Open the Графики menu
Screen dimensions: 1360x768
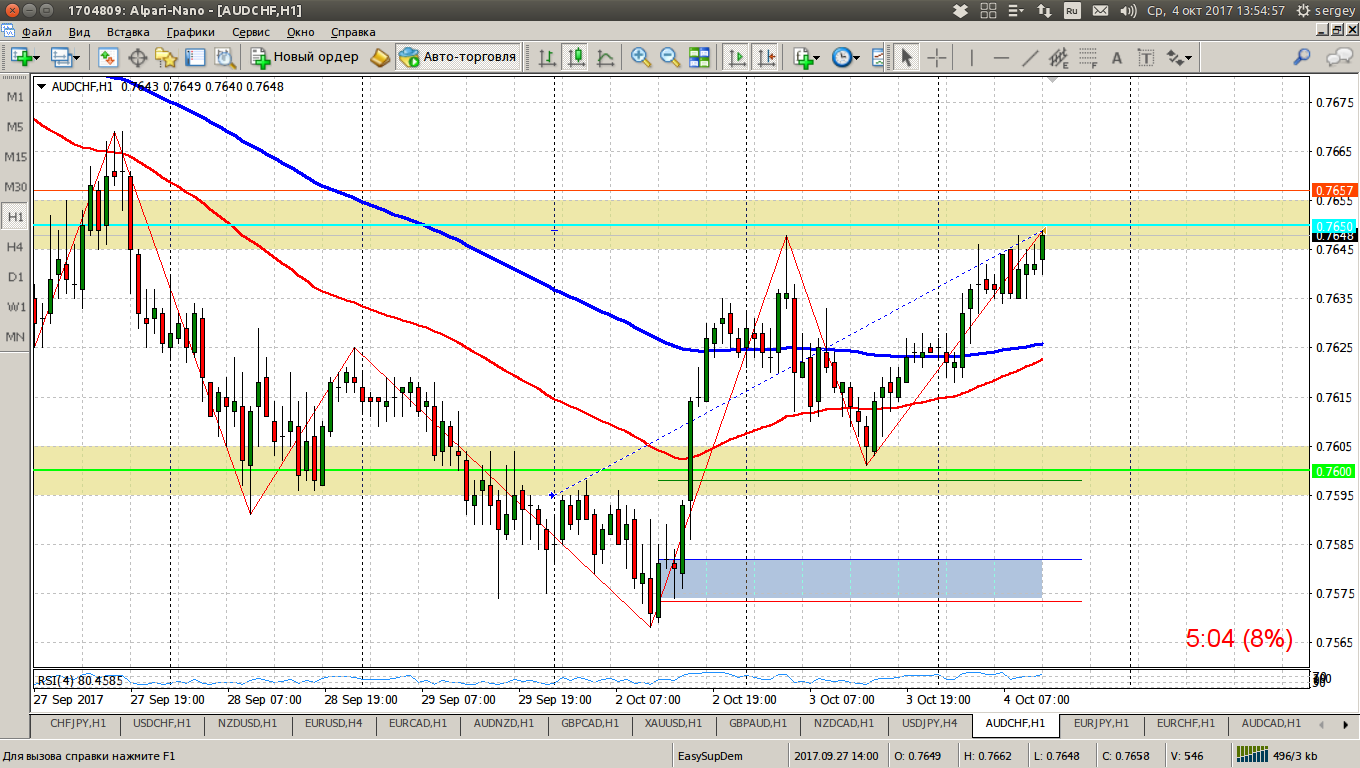point(191,32)
